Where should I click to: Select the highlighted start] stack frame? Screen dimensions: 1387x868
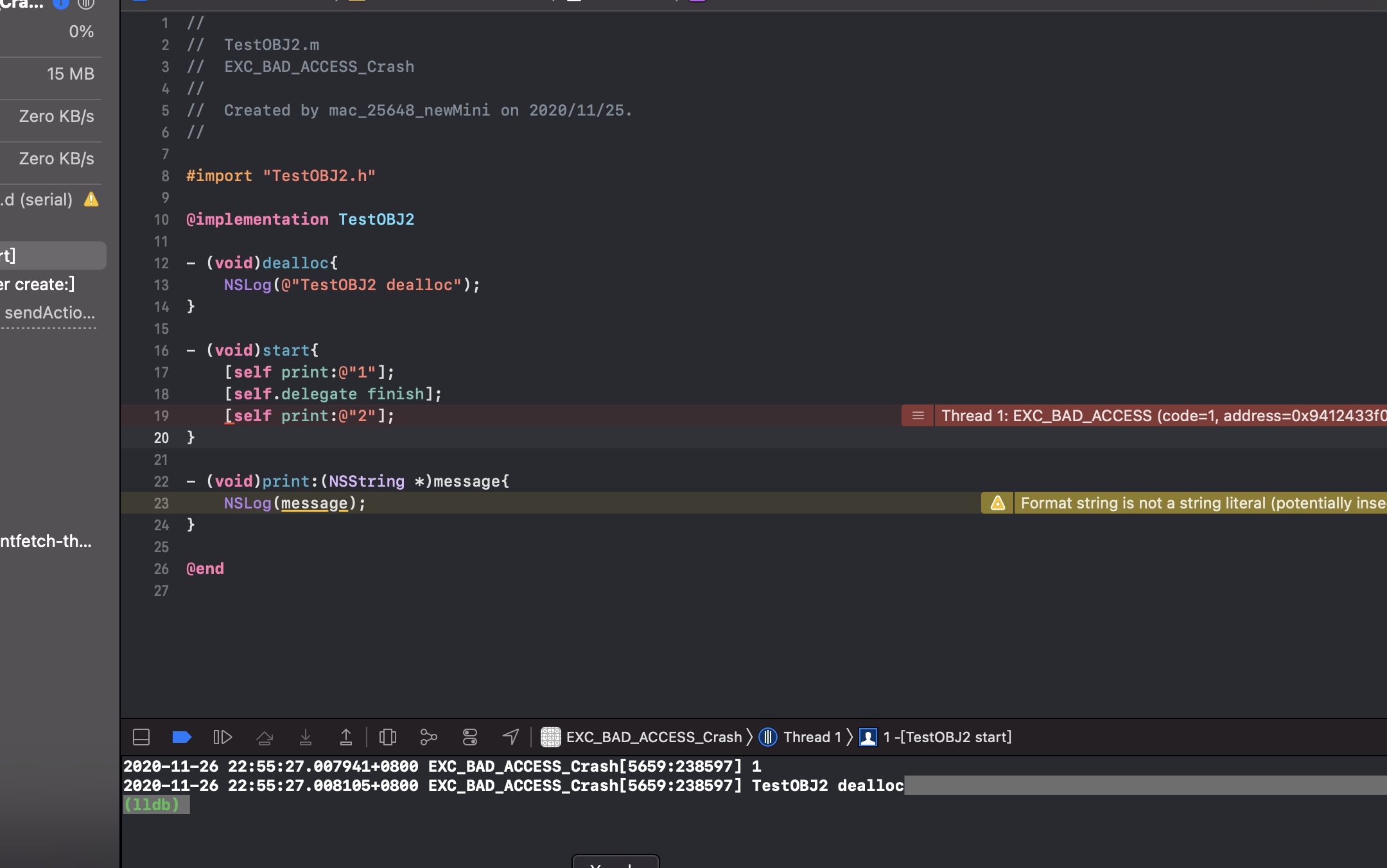pyautogui.click(x=53, y=256)
